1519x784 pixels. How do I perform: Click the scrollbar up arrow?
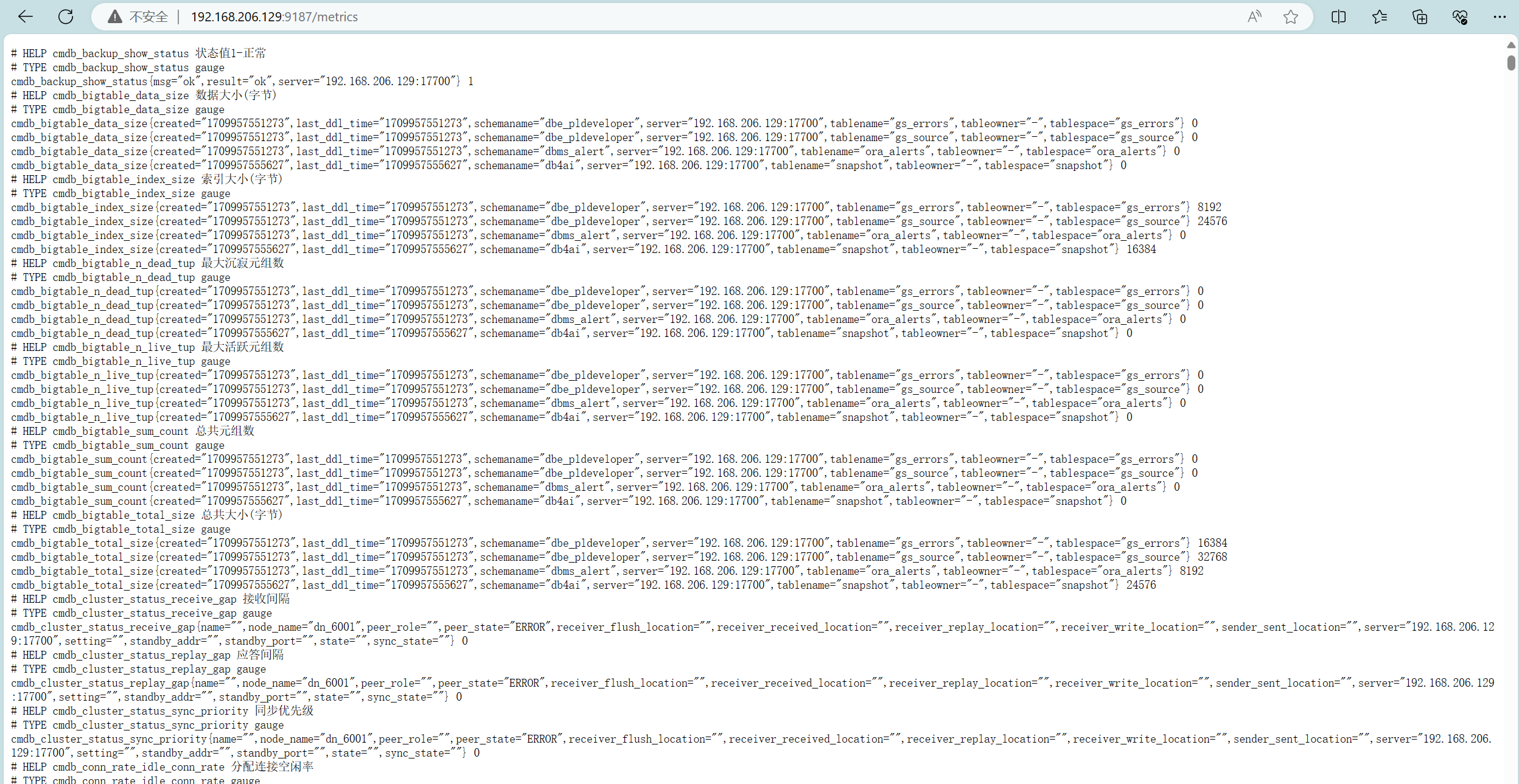coord(1511,45)
